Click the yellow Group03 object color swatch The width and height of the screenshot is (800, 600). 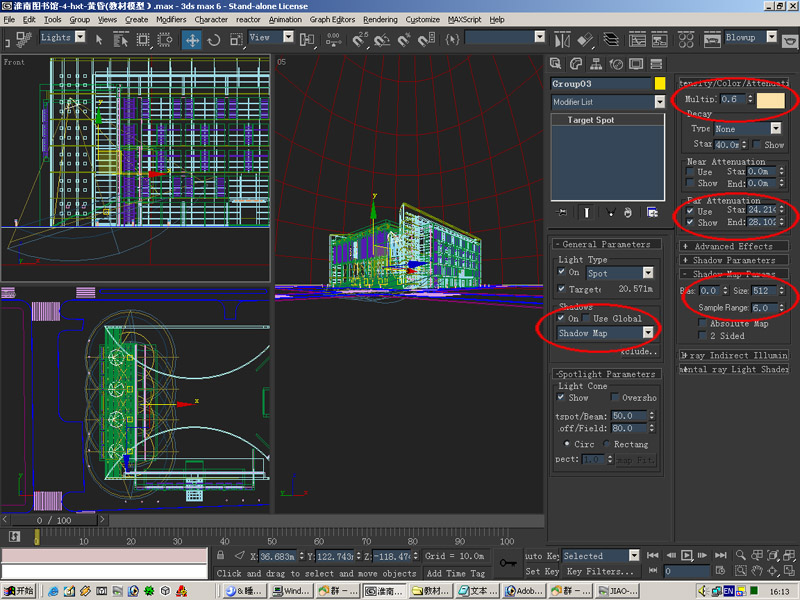coord(660,84)
